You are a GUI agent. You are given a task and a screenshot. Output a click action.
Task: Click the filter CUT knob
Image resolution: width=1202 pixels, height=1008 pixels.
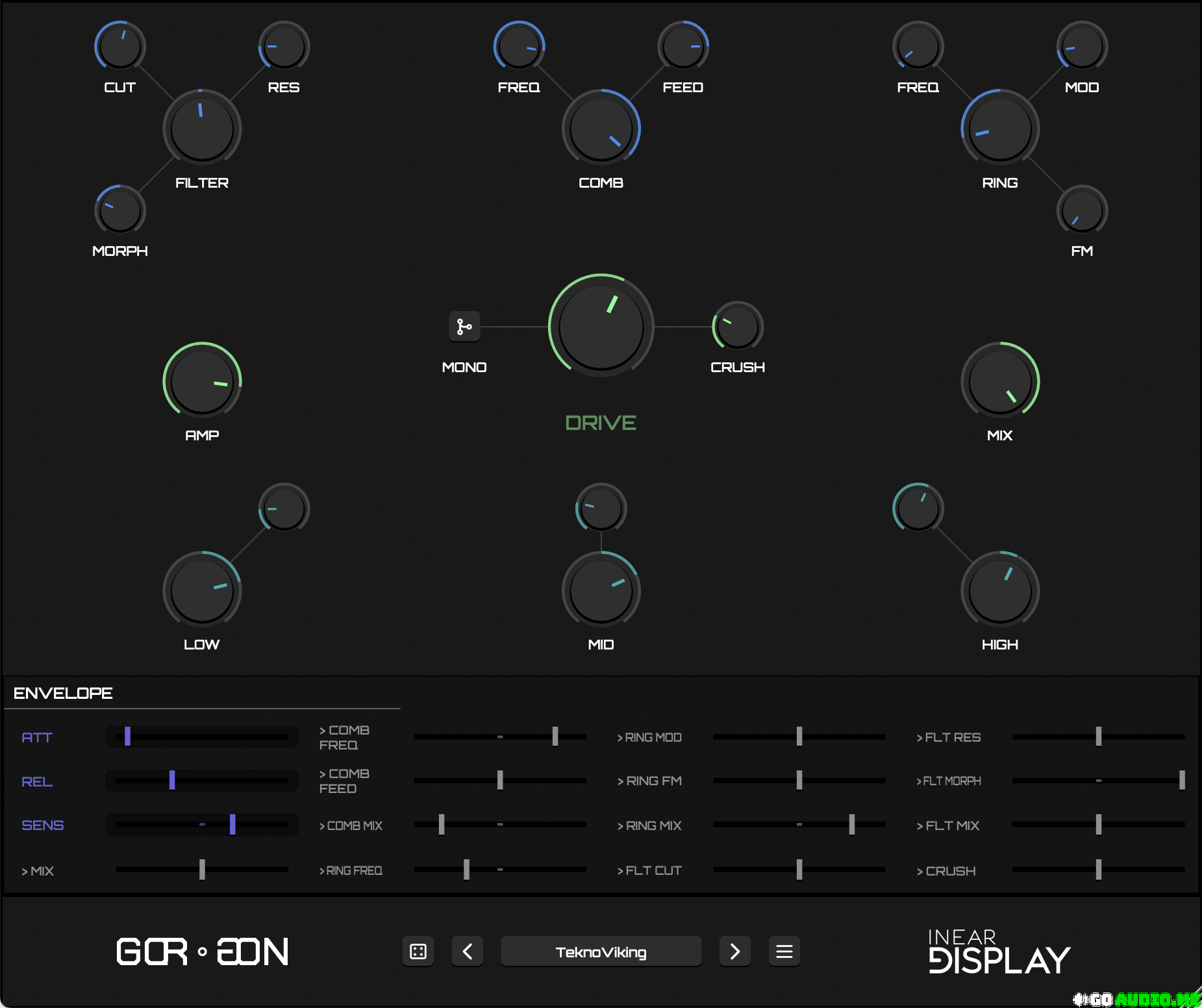point(120,46)
